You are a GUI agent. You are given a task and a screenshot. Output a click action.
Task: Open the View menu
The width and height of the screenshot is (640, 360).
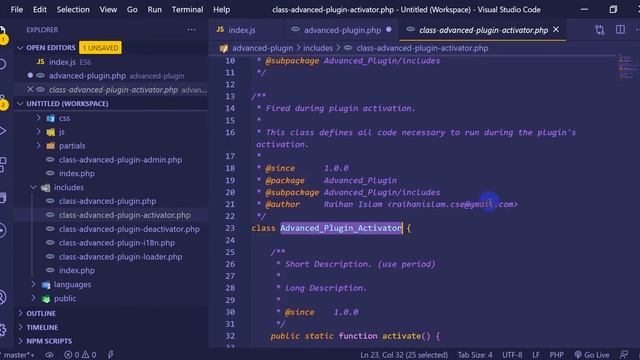[108, 9]
